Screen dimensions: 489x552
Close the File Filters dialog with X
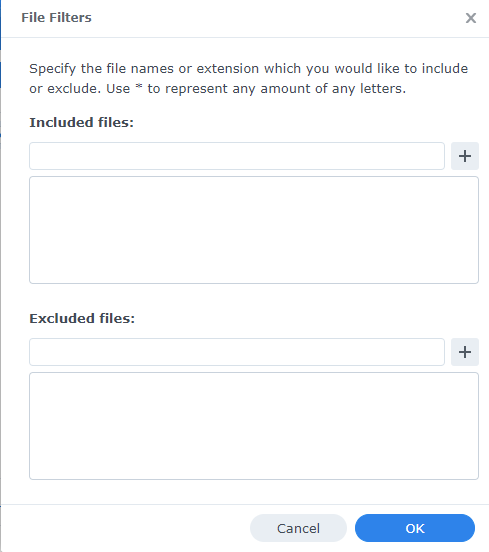tap(471, 18)
